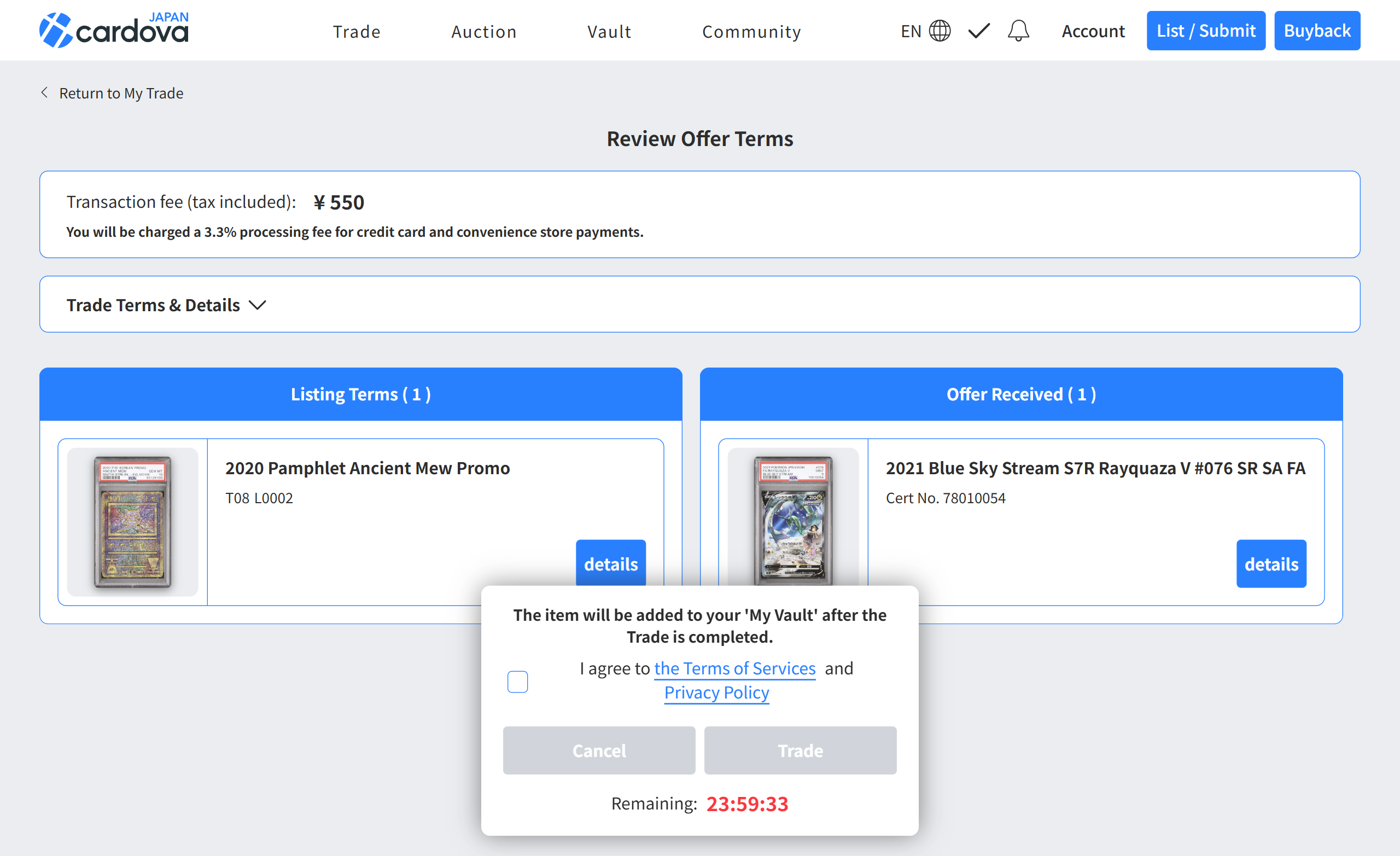
Task: Open the Community menu
Action: pyautogui.click(x=751, y=32)
